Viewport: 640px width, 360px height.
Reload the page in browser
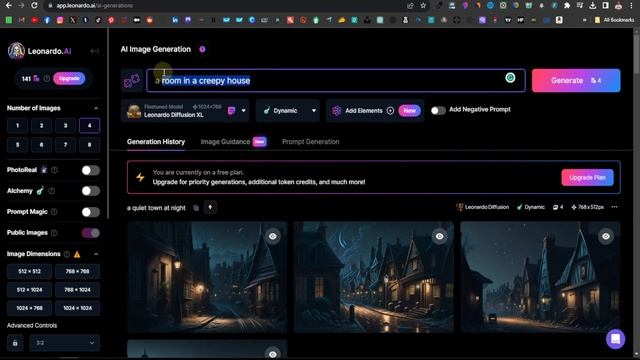(x=34, y=6)
